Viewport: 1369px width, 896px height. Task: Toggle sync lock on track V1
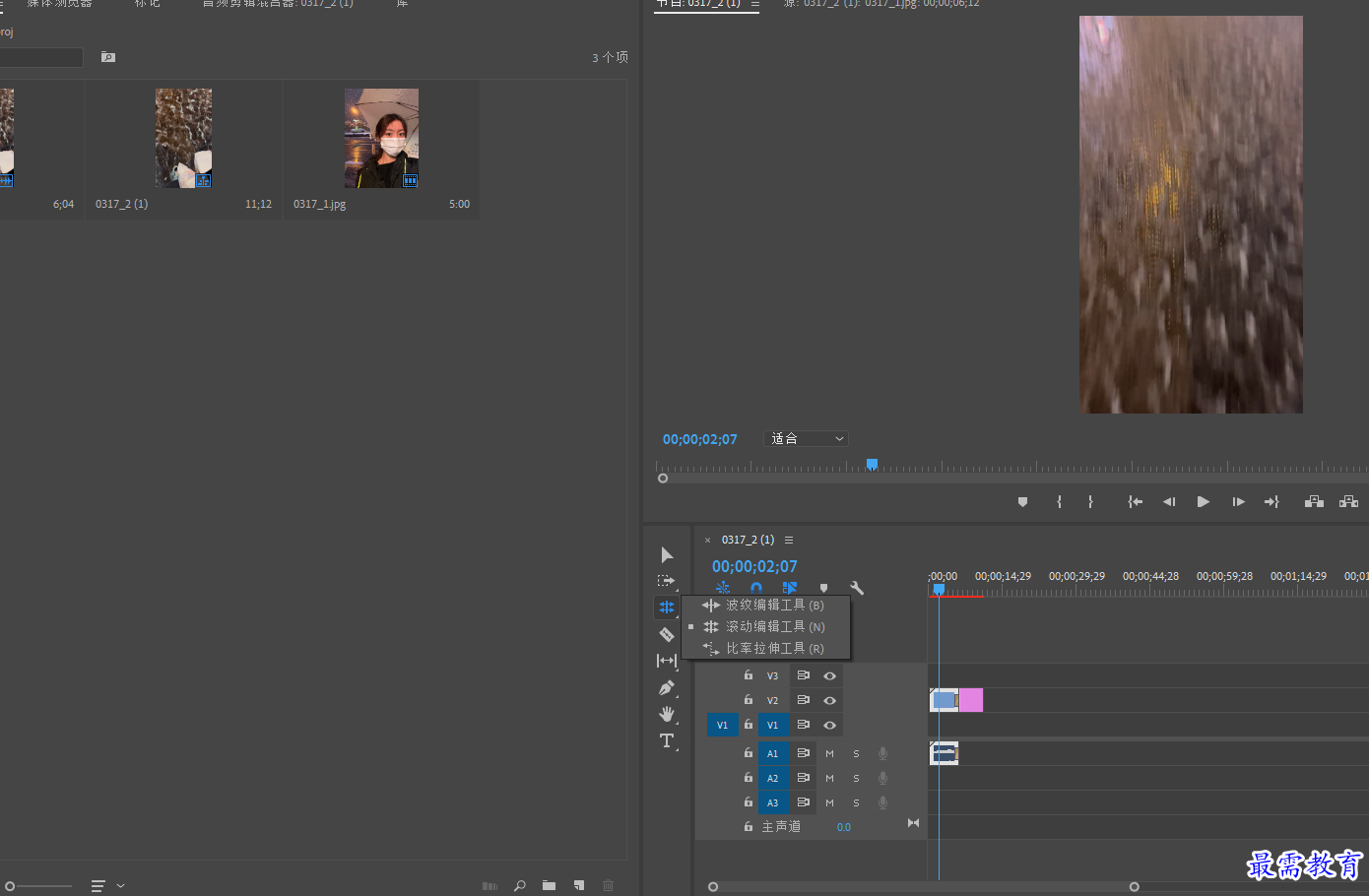[804, 725]
